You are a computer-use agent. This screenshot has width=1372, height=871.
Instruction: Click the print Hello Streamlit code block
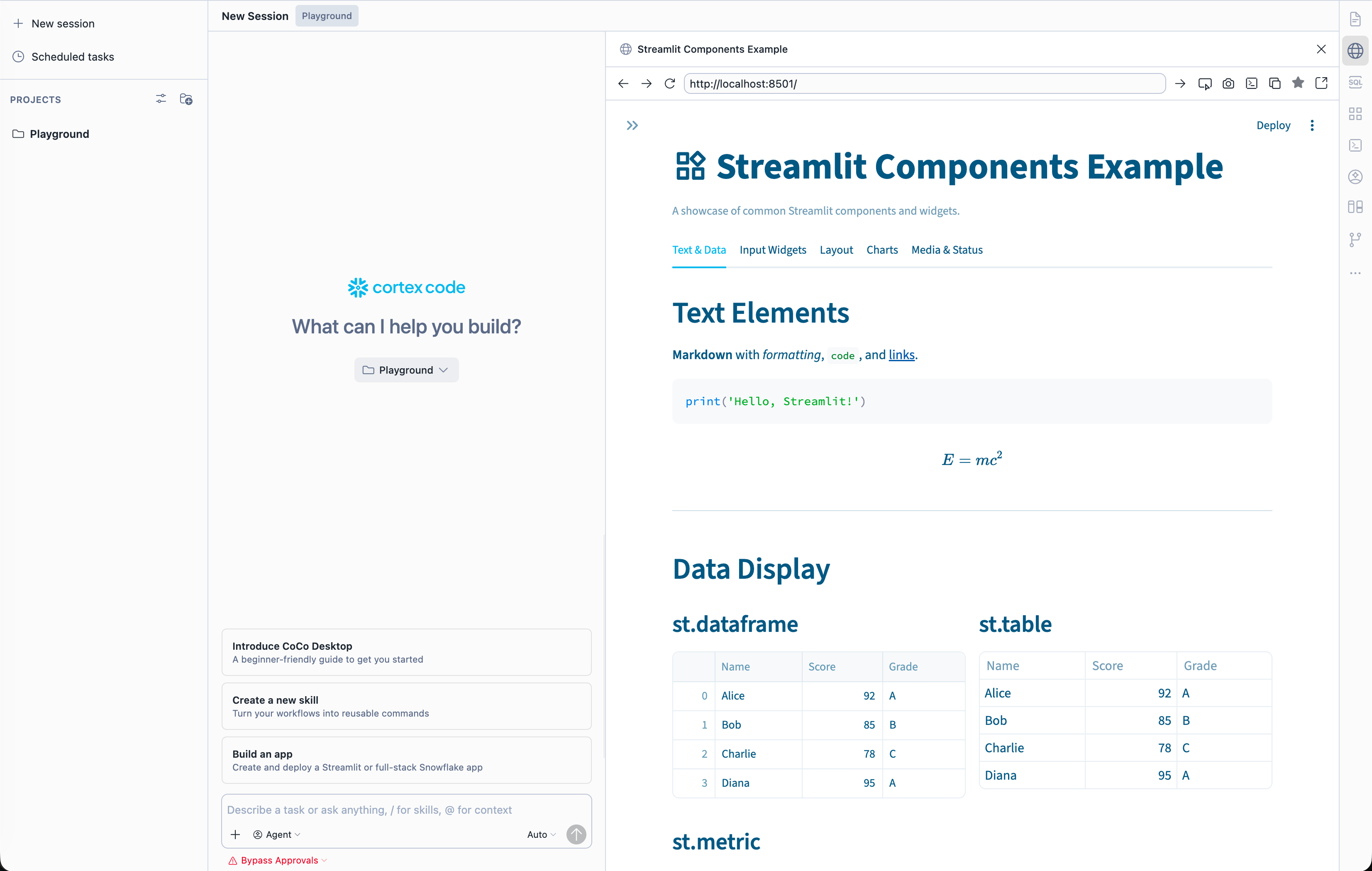[x=972, y=401]
